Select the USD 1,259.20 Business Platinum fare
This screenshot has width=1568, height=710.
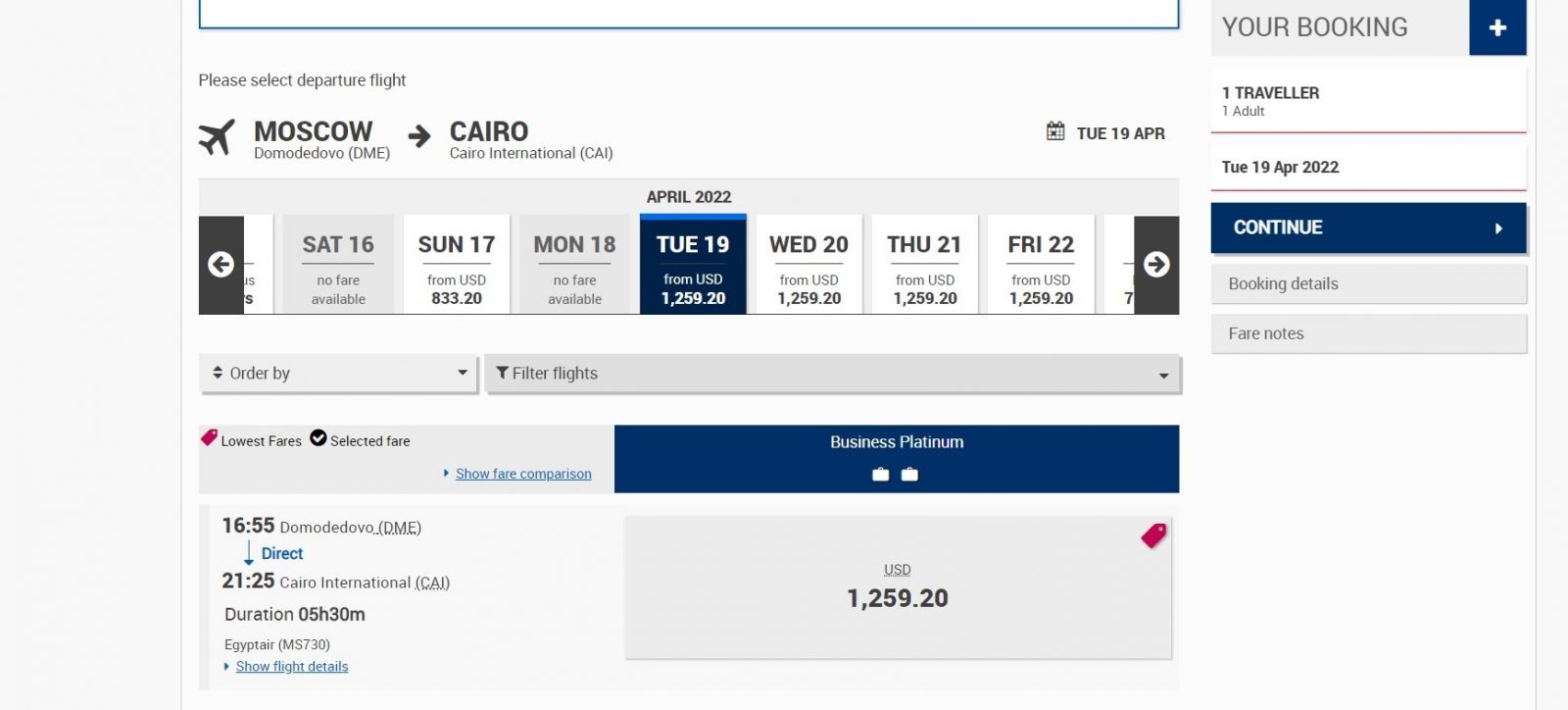(897, 587)
